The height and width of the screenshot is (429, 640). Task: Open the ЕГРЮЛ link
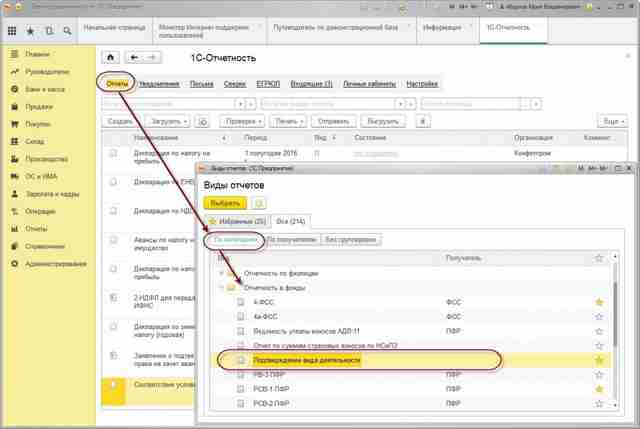(x=268, y=84)
